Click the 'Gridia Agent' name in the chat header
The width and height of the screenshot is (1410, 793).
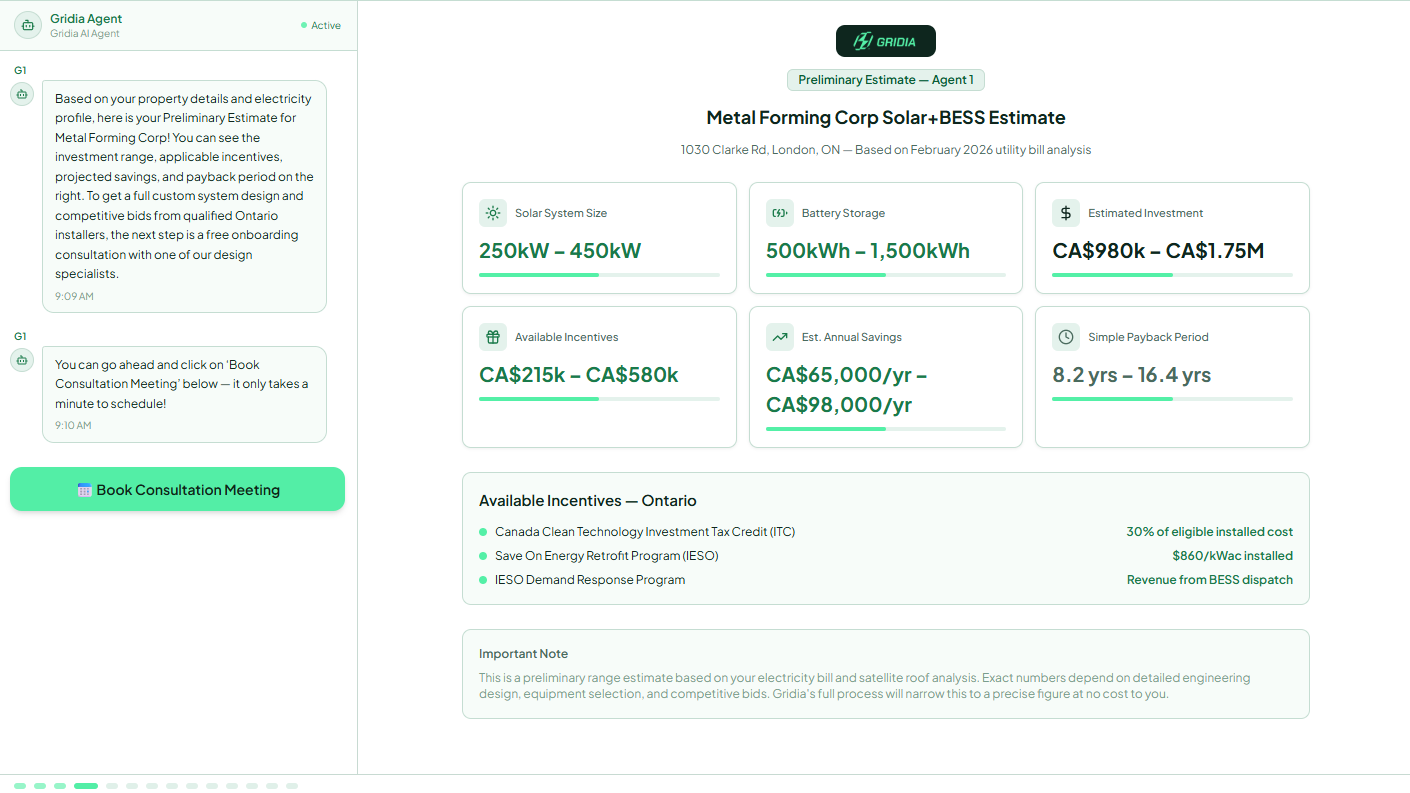86,19
